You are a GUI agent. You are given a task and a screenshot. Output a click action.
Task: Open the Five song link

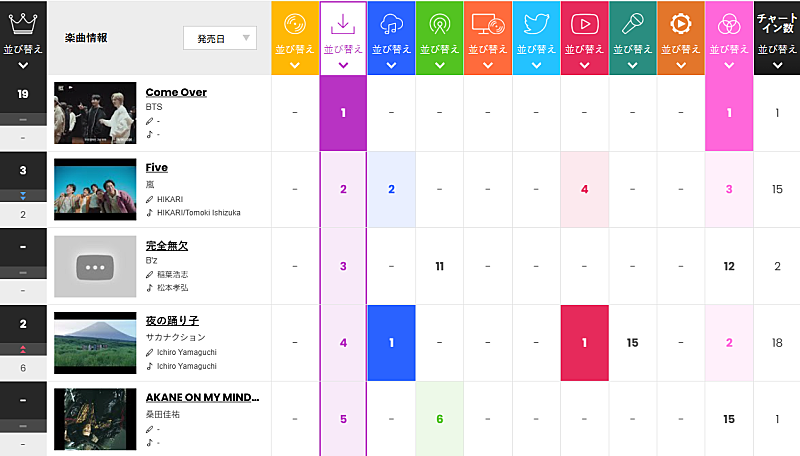157,168
